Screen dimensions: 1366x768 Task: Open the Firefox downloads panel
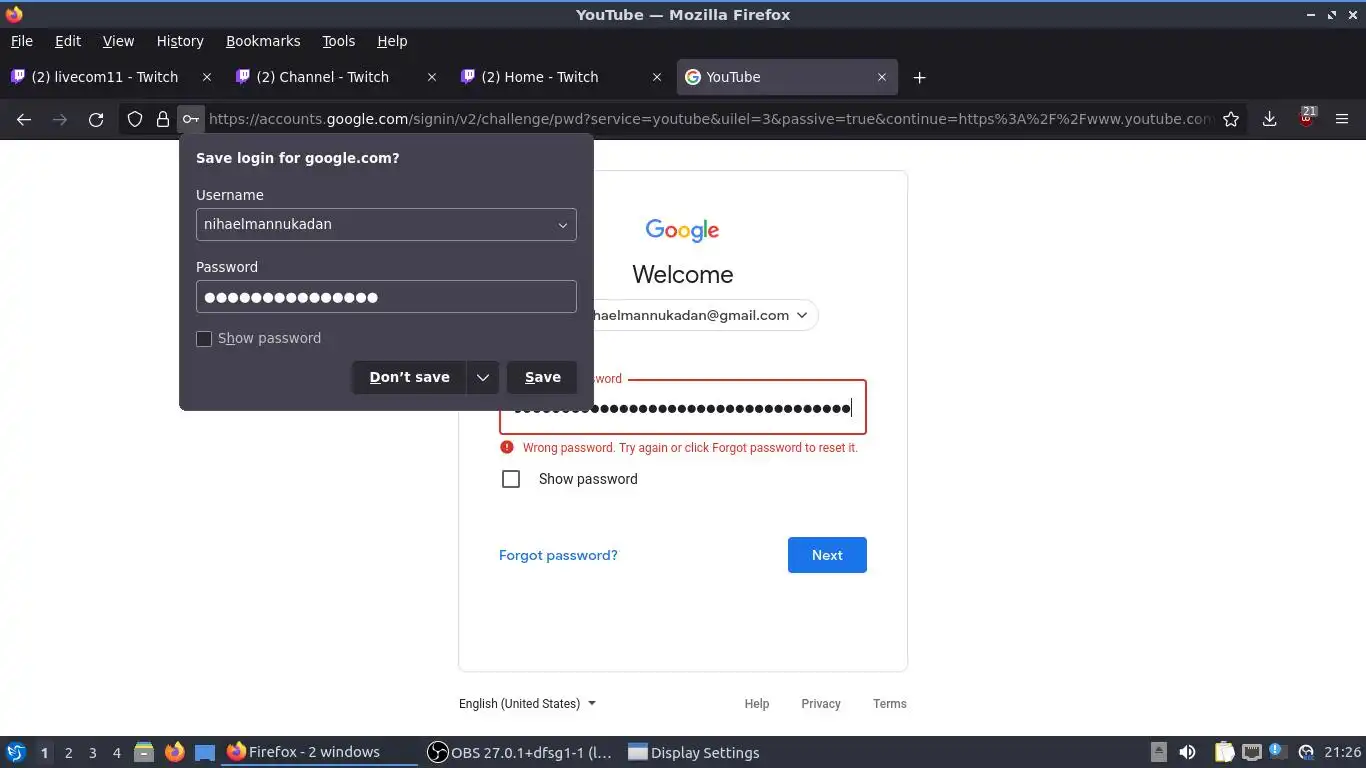(x=1269, y=119)
